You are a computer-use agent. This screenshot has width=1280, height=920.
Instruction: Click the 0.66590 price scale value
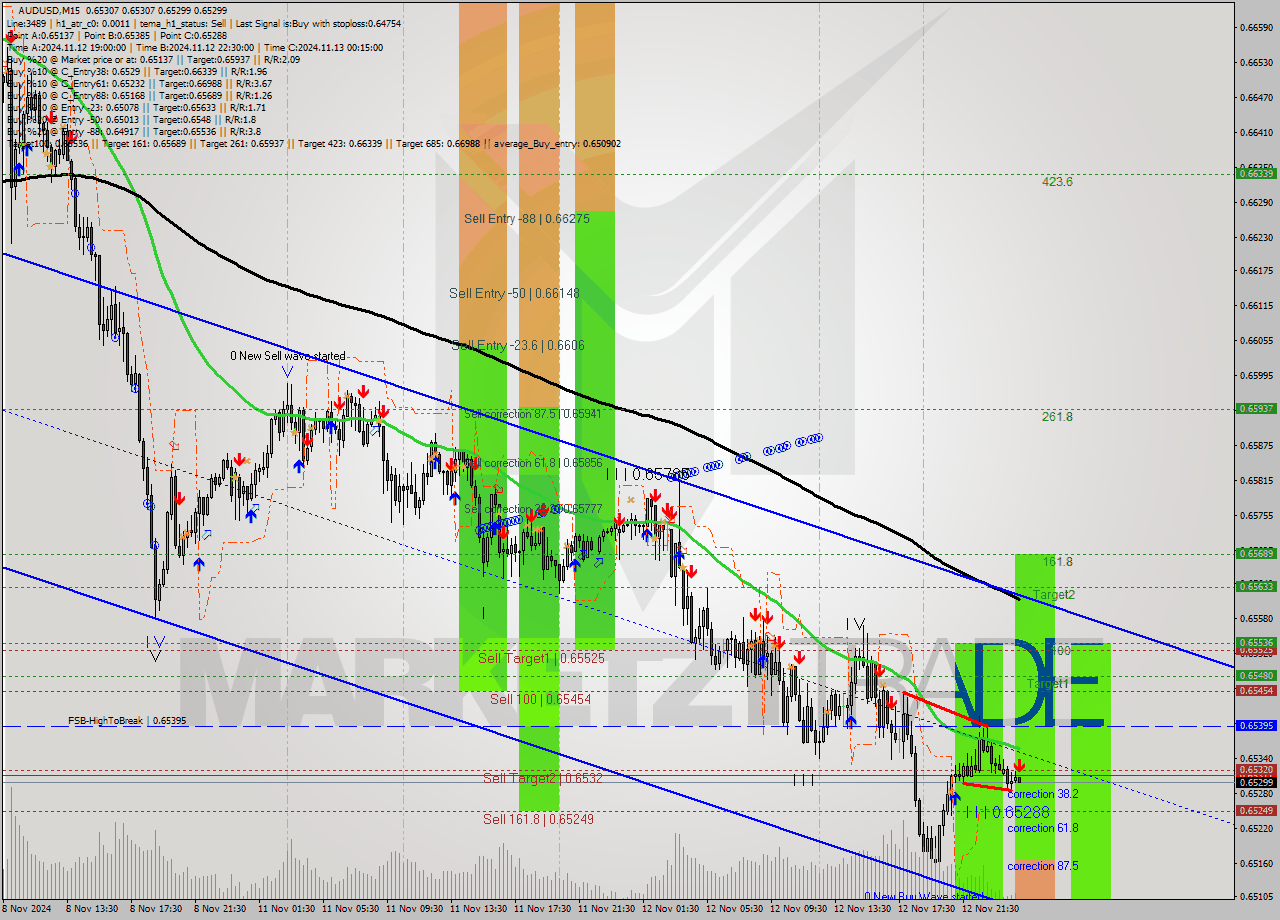point(1257,28)
